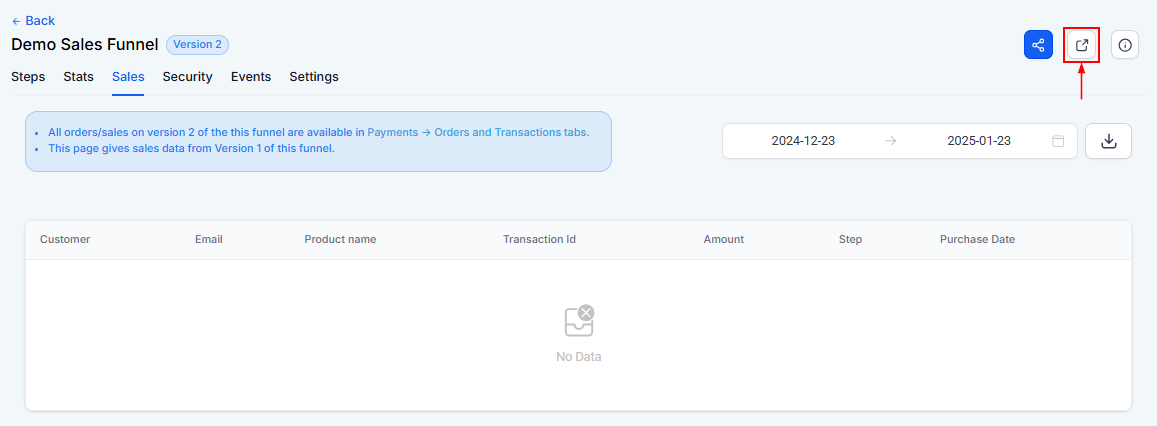
Task: Open the Security tab
Action: (x=187, y=77)
